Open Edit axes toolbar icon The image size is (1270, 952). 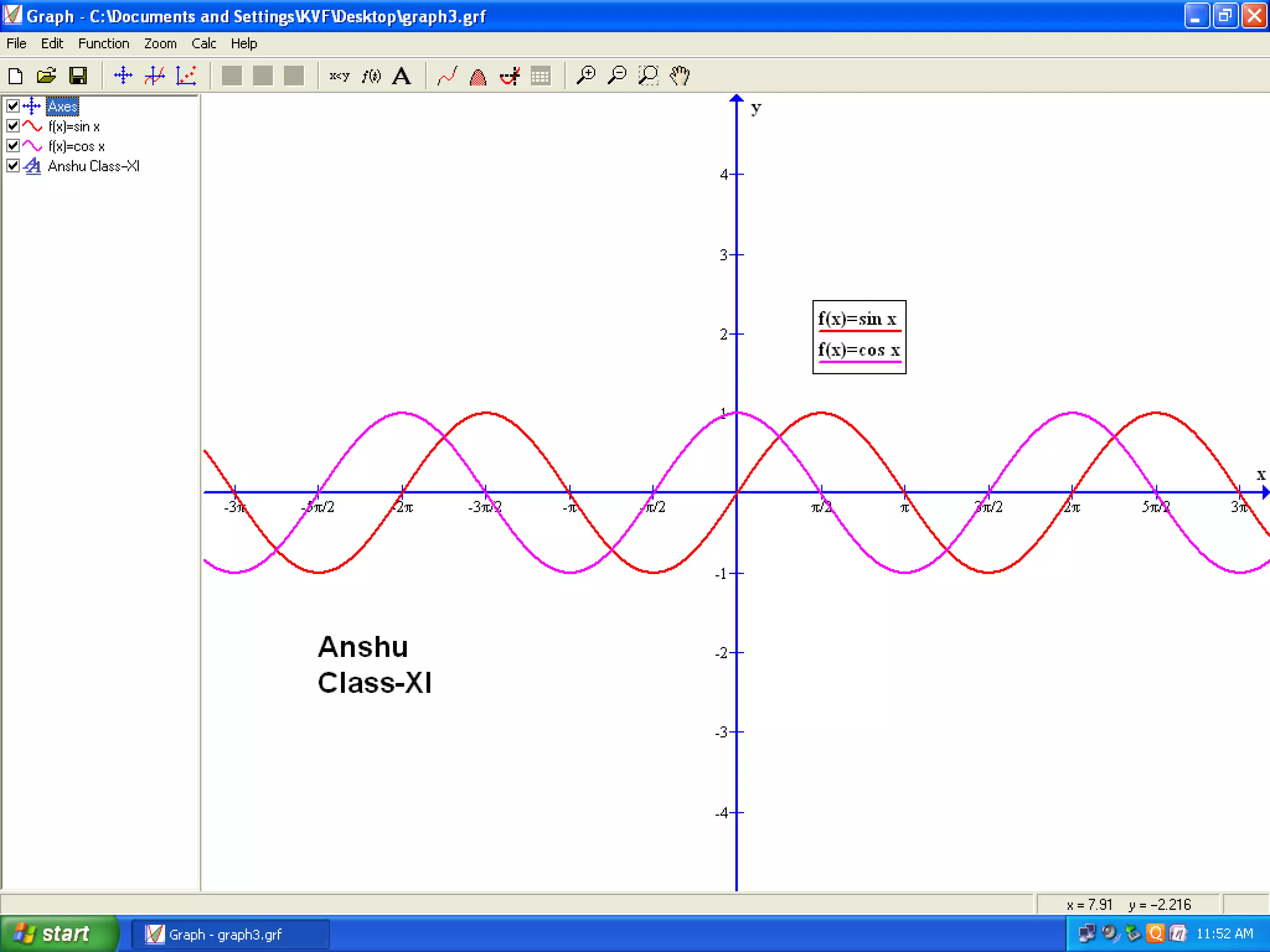pos(123,76)
